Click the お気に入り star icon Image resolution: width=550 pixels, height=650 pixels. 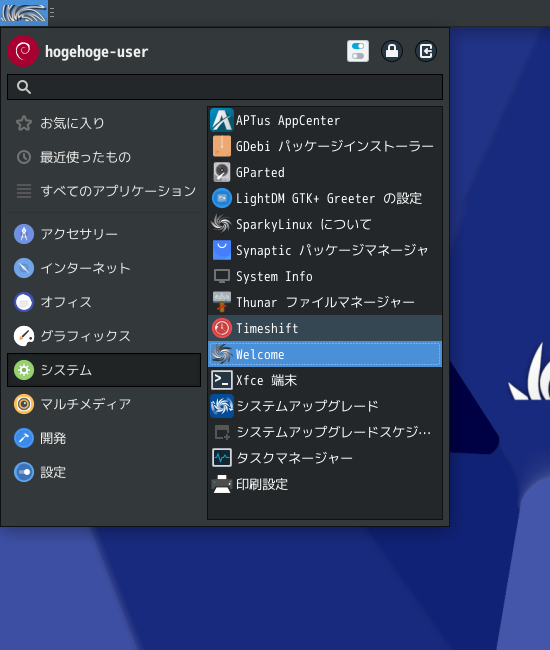coord(24,123)
